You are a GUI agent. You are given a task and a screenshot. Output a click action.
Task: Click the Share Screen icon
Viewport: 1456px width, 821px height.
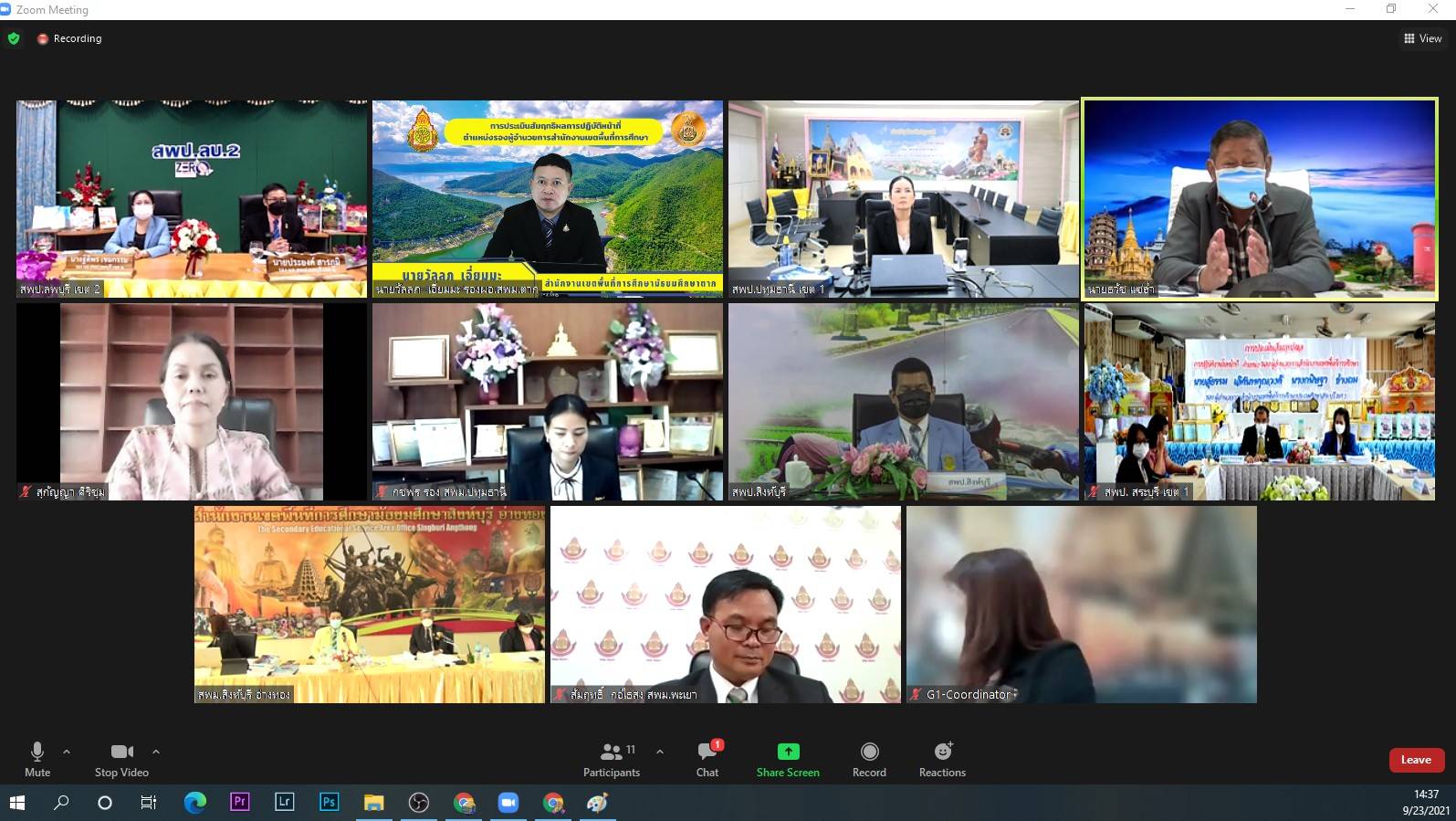coord(788,752)
